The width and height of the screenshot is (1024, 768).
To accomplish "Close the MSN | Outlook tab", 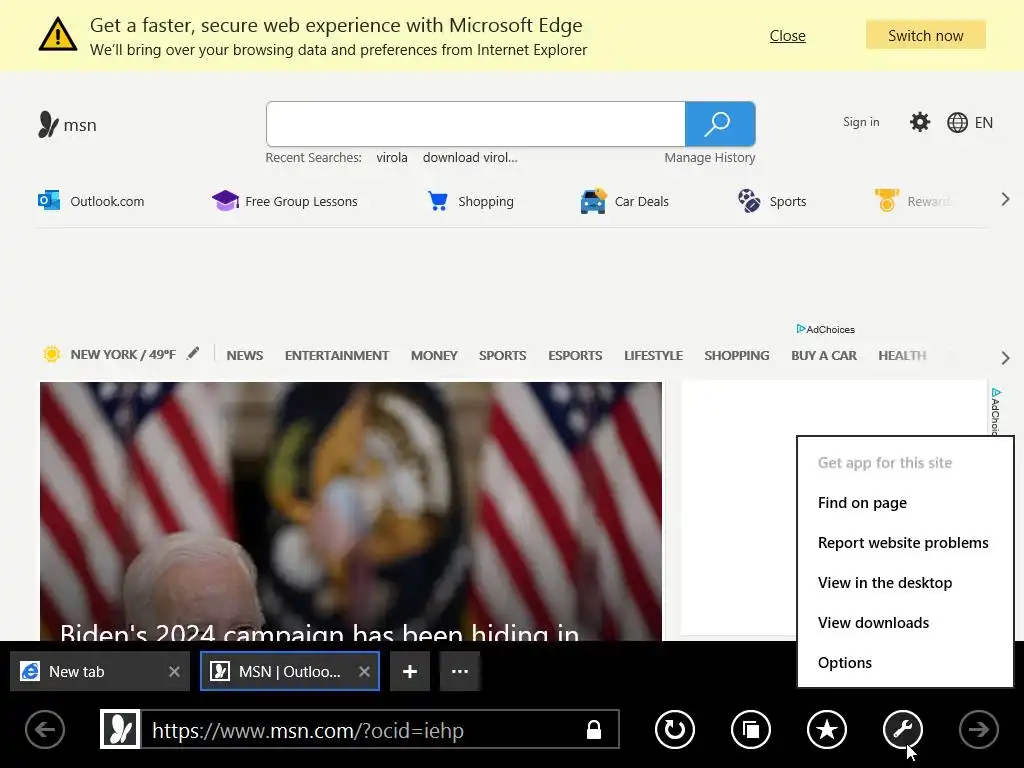I will tap(364, 671).
